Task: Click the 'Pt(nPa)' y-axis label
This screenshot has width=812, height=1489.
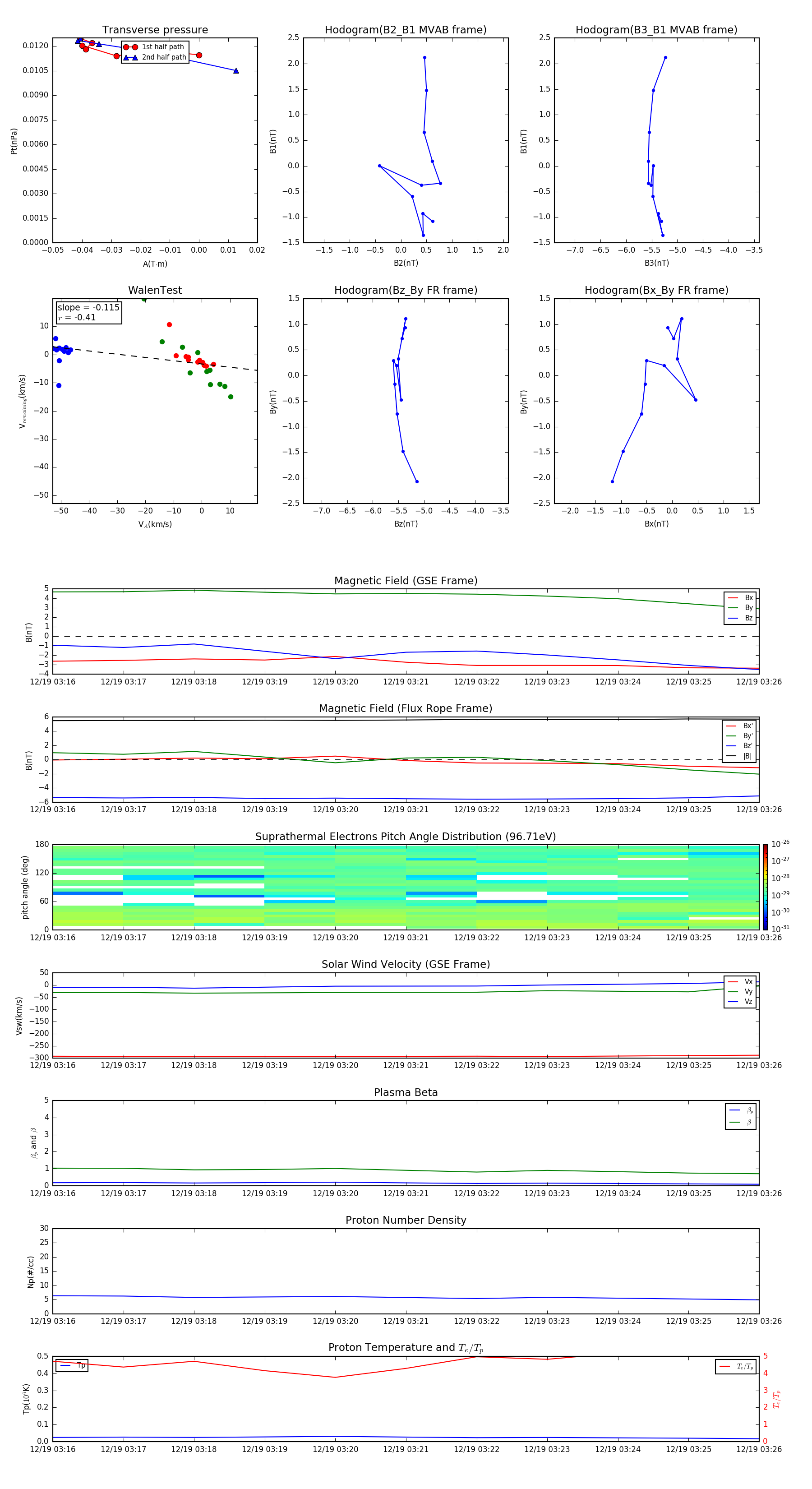Action: [14, 141]
